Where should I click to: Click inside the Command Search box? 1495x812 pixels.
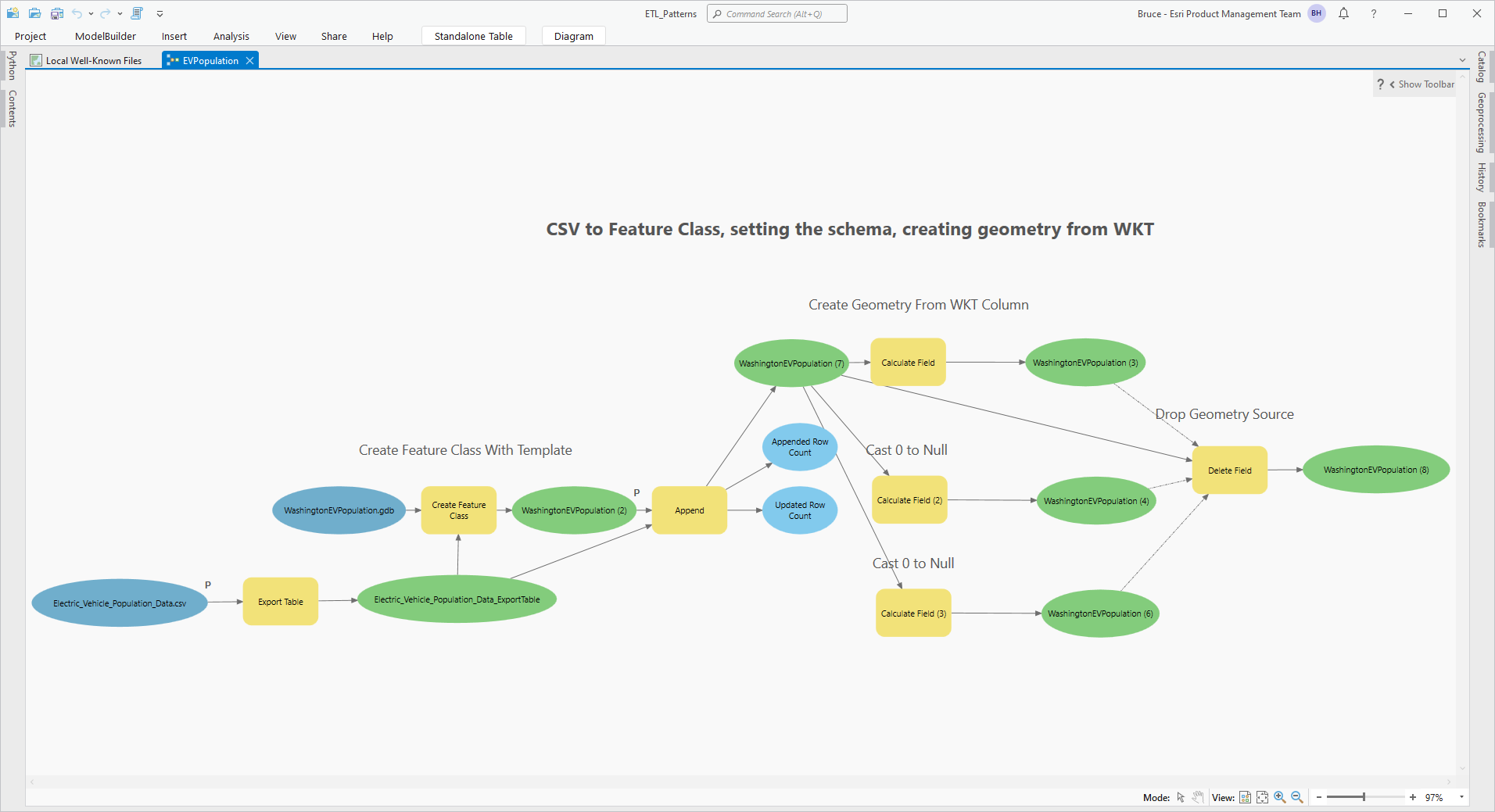click(x=776, y=13)
